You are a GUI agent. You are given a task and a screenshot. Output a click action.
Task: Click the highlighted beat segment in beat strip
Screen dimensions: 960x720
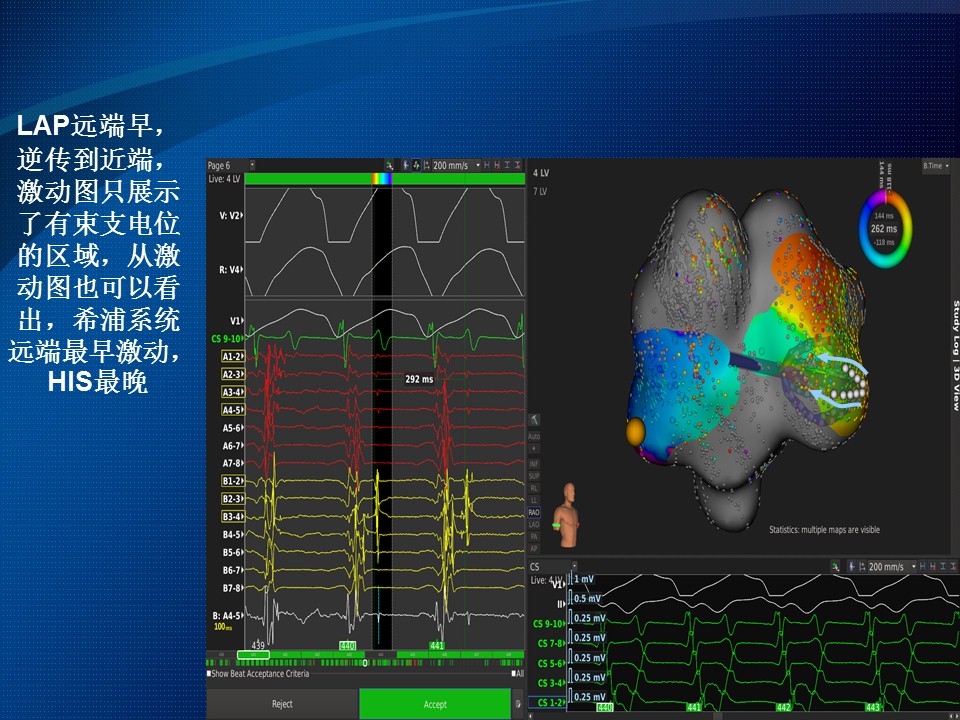click(253, 654)
